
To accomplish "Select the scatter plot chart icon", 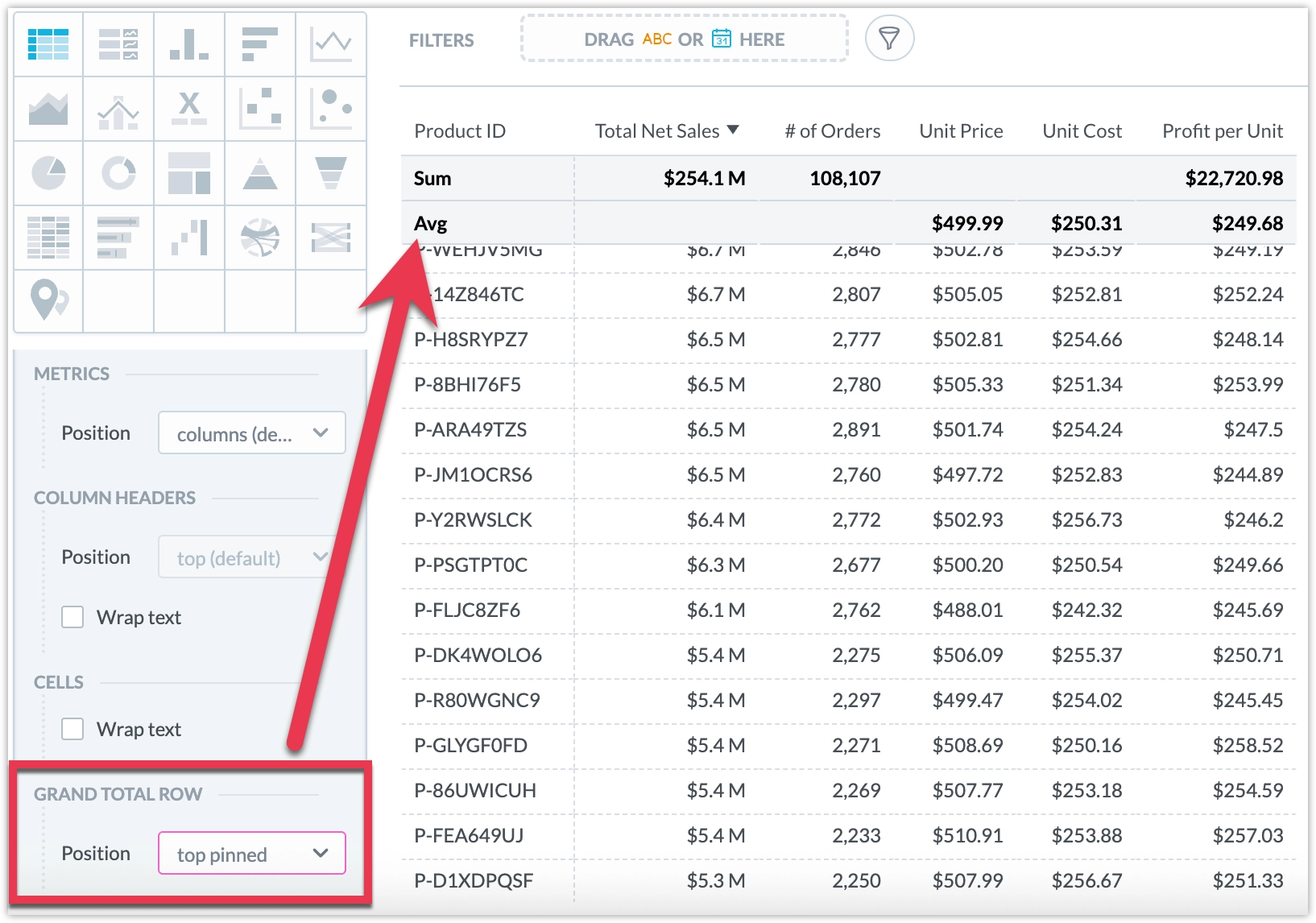I will 260,109.
